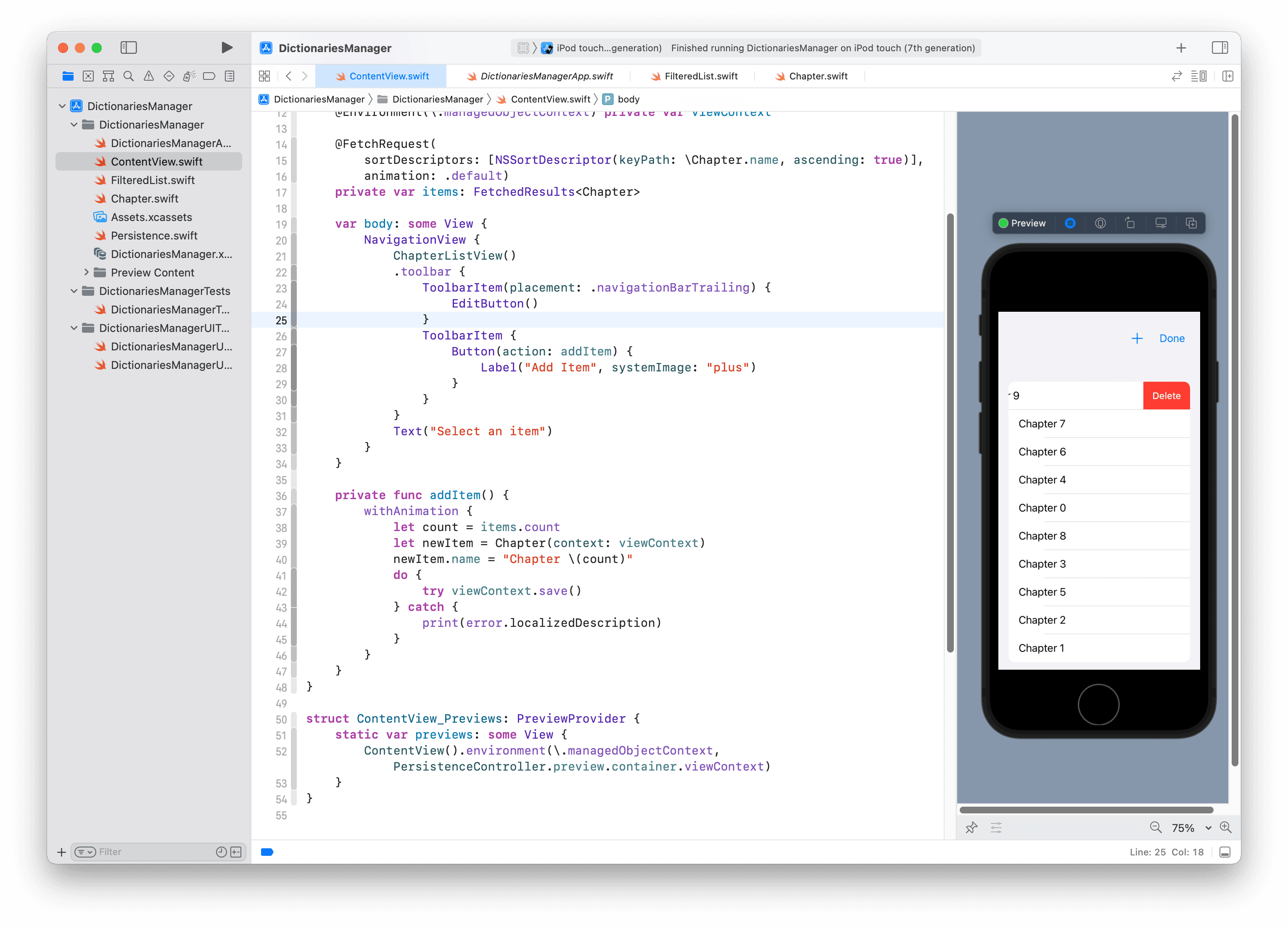Click the zoom-out magnifier in the preview canvas

click(1156, 827)
